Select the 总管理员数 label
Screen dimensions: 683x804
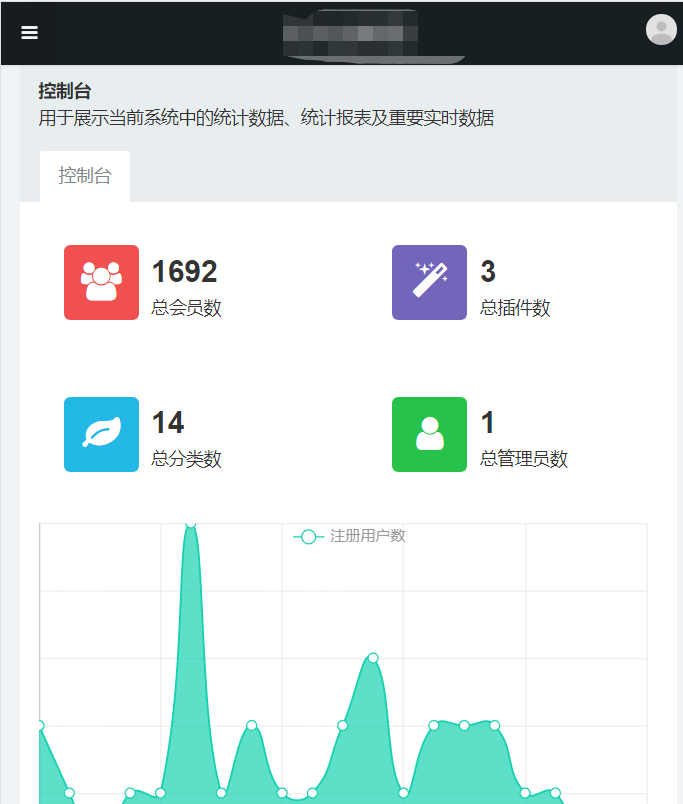click(x=524, y=459)
